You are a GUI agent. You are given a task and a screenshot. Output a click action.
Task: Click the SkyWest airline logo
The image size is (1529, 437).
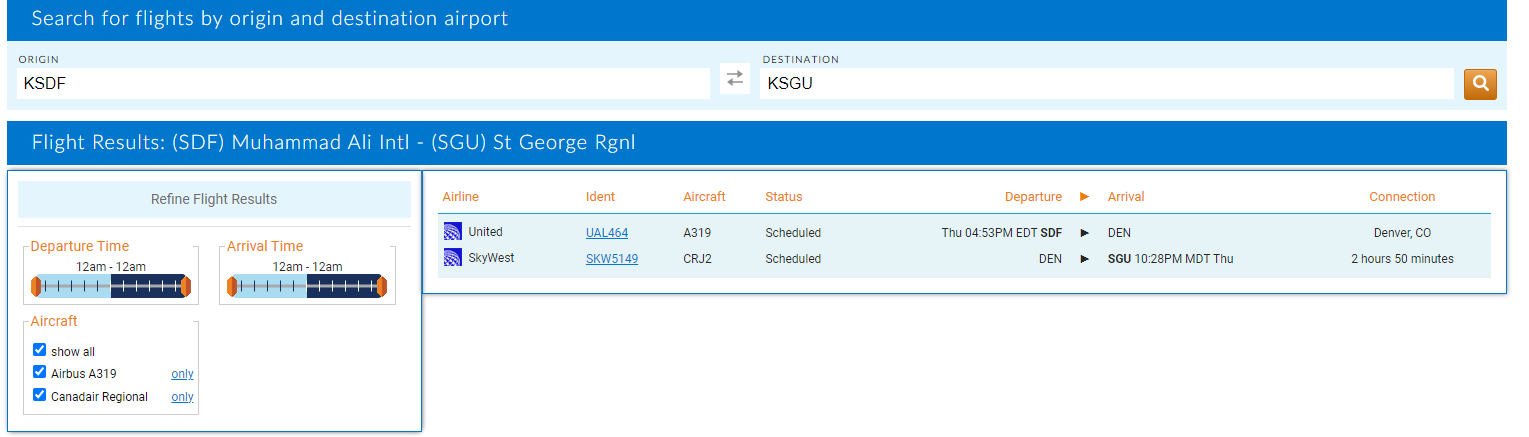454,258
